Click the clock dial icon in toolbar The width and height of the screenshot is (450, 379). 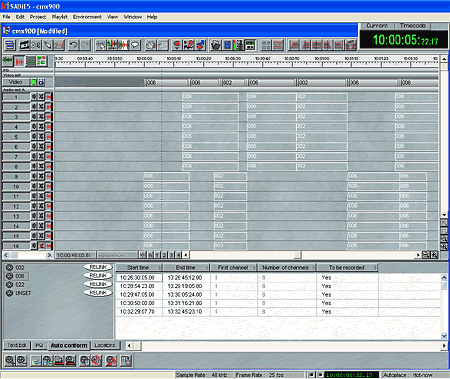[151, 45]
